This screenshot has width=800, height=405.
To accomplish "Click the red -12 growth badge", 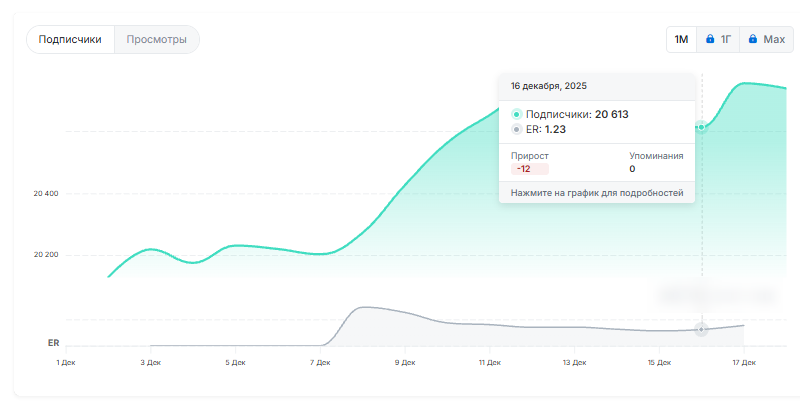I will coord(524,170).
